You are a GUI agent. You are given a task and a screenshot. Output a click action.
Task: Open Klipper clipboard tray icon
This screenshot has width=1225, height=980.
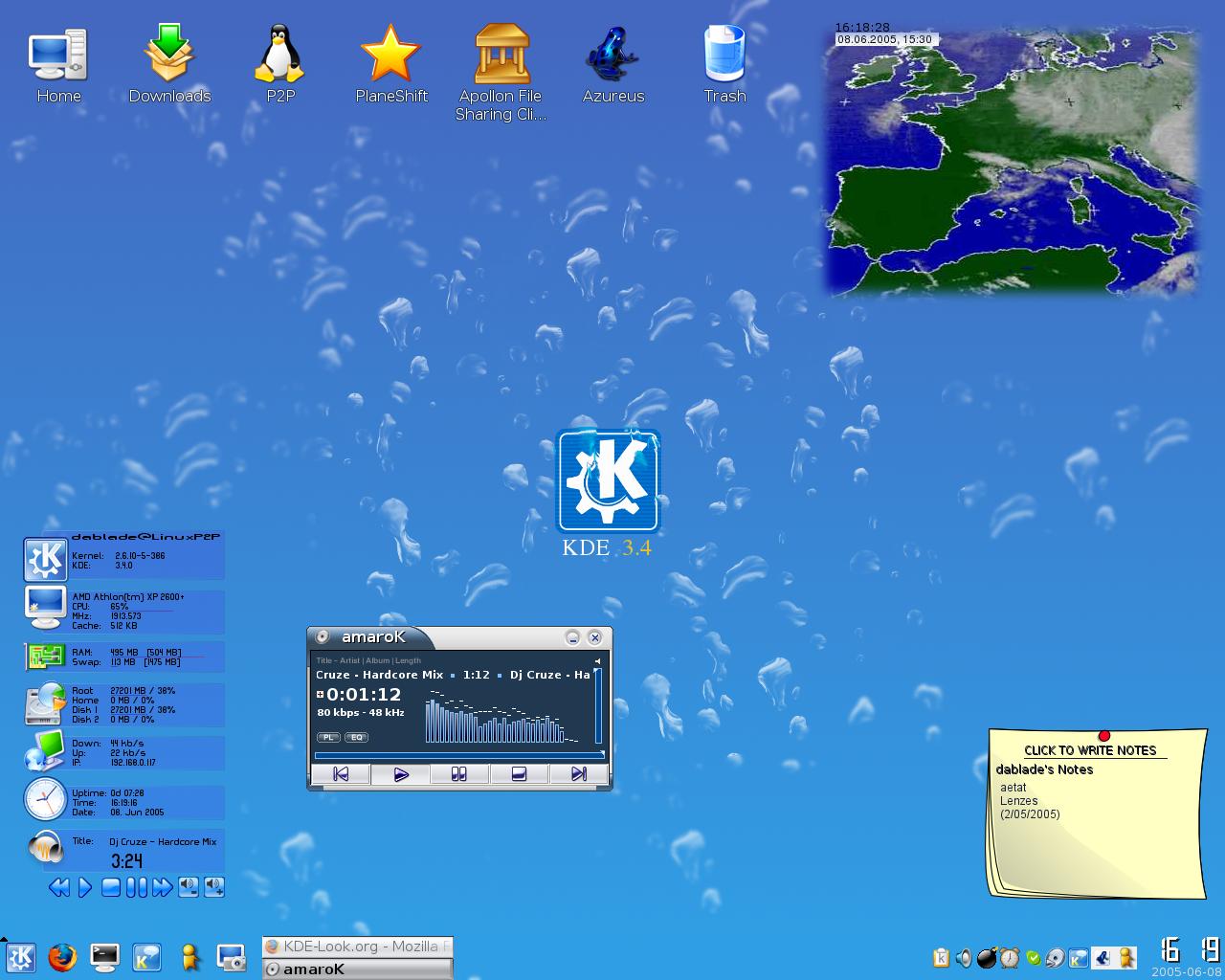coord(941,958)
